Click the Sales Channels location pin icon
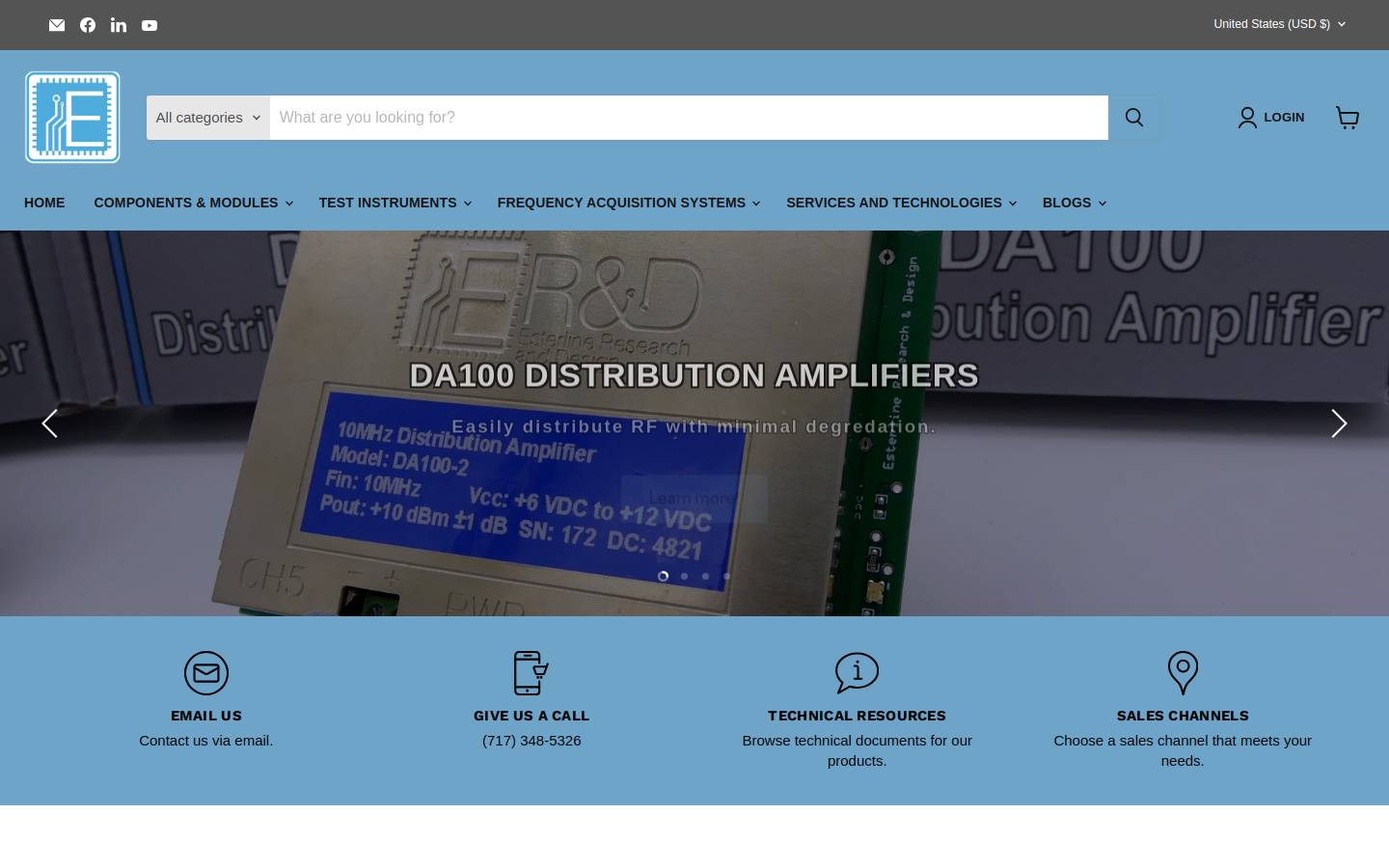The width and height of the screenshot is (1389, 868). 1183,673
